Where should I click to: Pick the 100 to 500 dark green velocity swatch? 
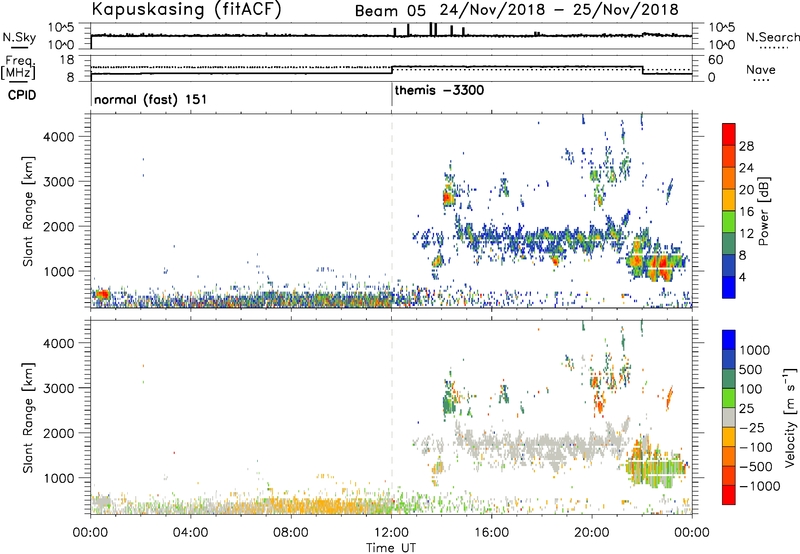(729, 379)
